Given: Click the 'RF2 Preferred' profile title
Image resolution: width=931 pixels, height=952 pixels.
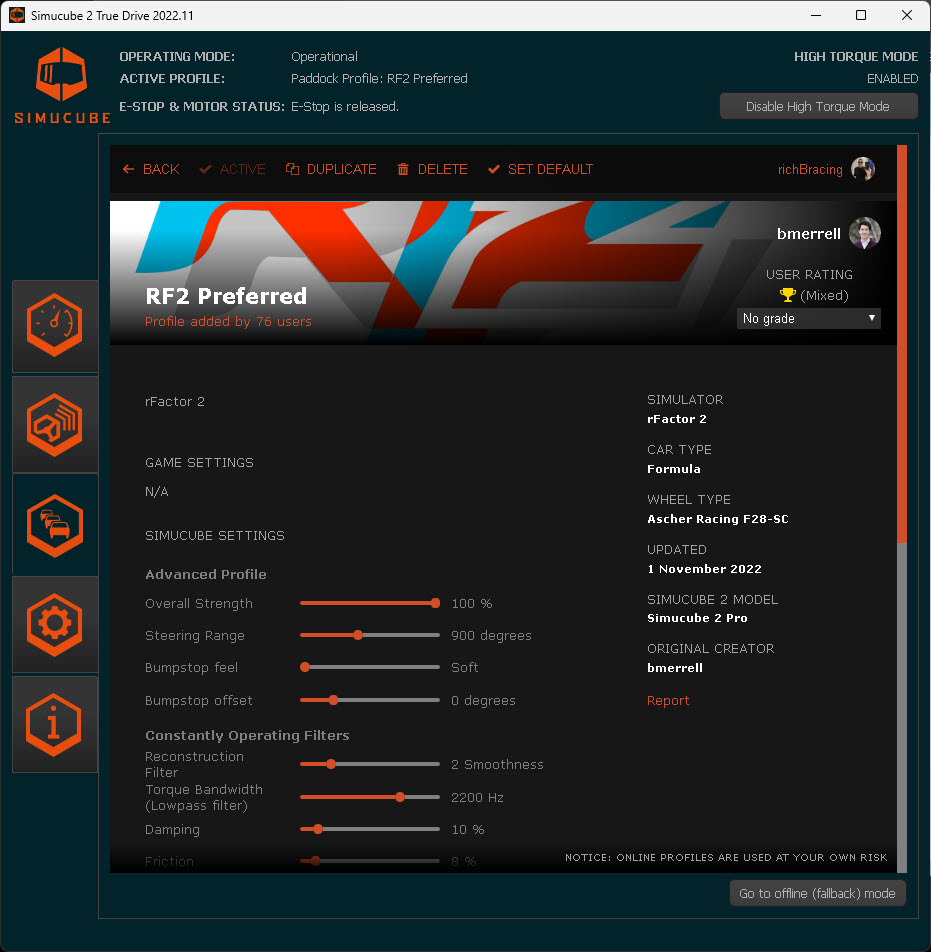Looking at the screenshot, I should 226,296.
